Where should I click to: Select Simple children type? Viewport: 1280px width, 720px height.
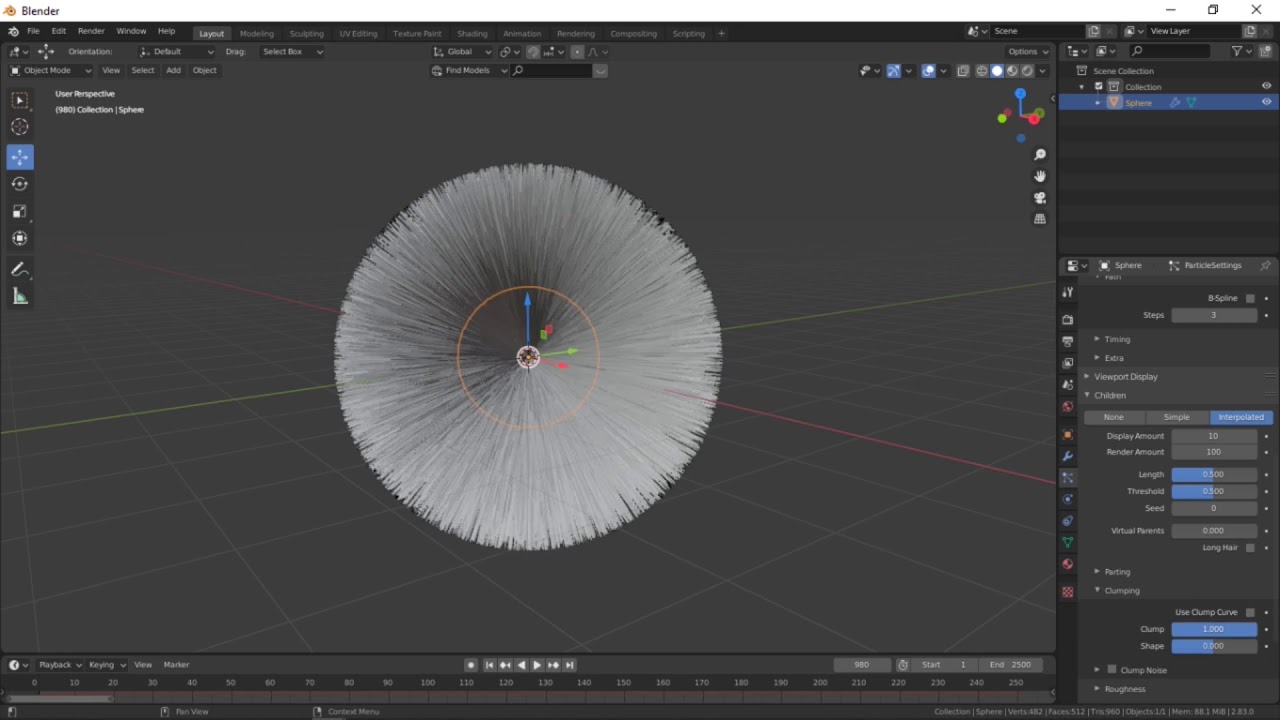click(1176, 417)
